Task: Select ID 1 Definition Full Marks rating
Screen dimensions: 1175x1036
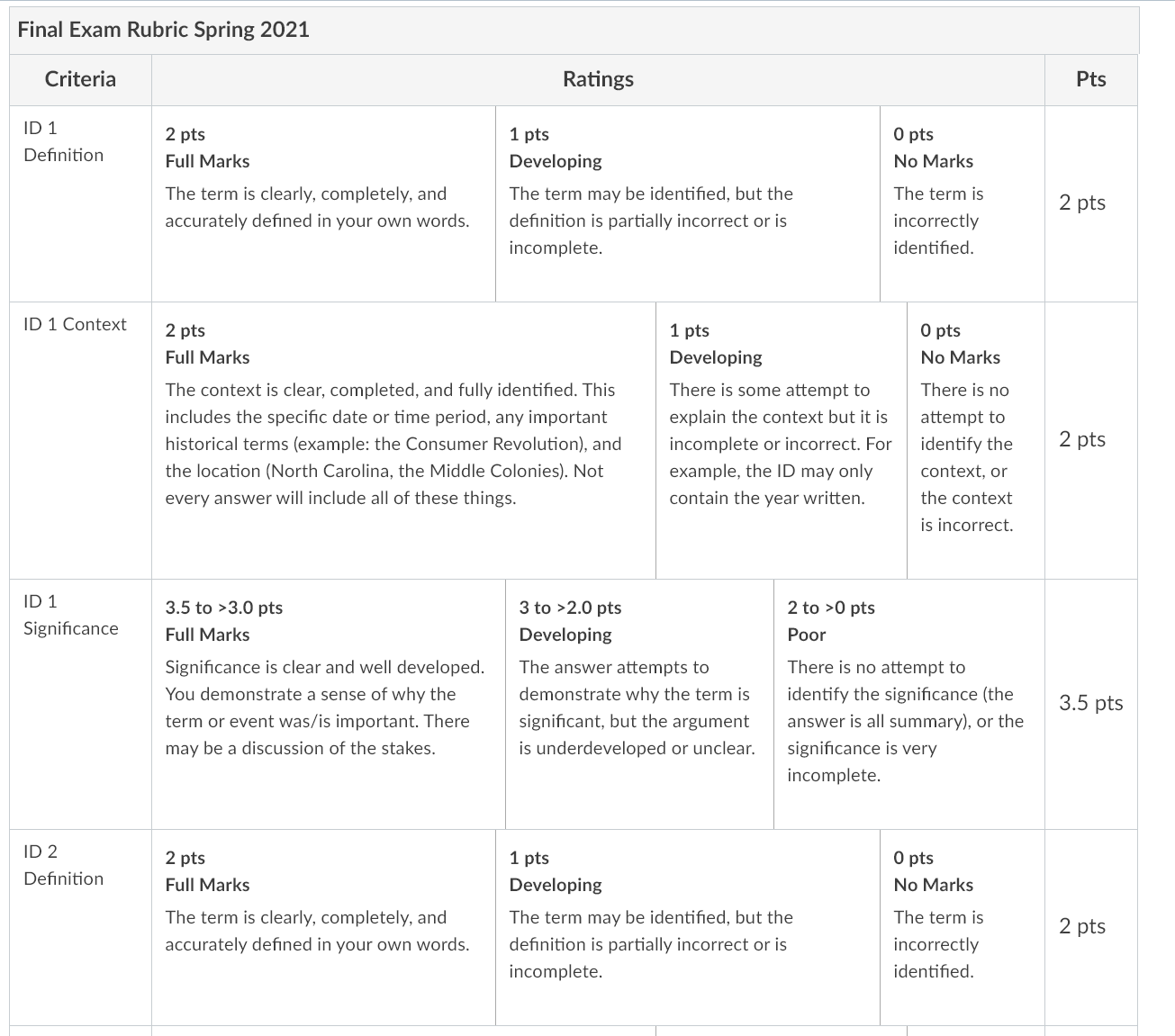Action: tap(323, 203)
